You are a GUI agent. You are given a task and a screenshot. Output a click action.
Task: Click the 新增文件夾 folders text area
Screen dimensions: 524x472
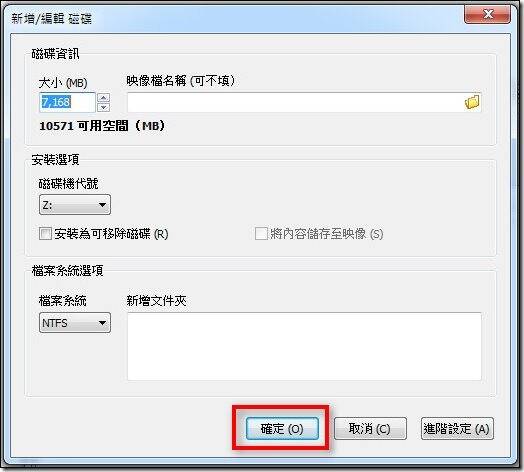click(x=304, y=346)
